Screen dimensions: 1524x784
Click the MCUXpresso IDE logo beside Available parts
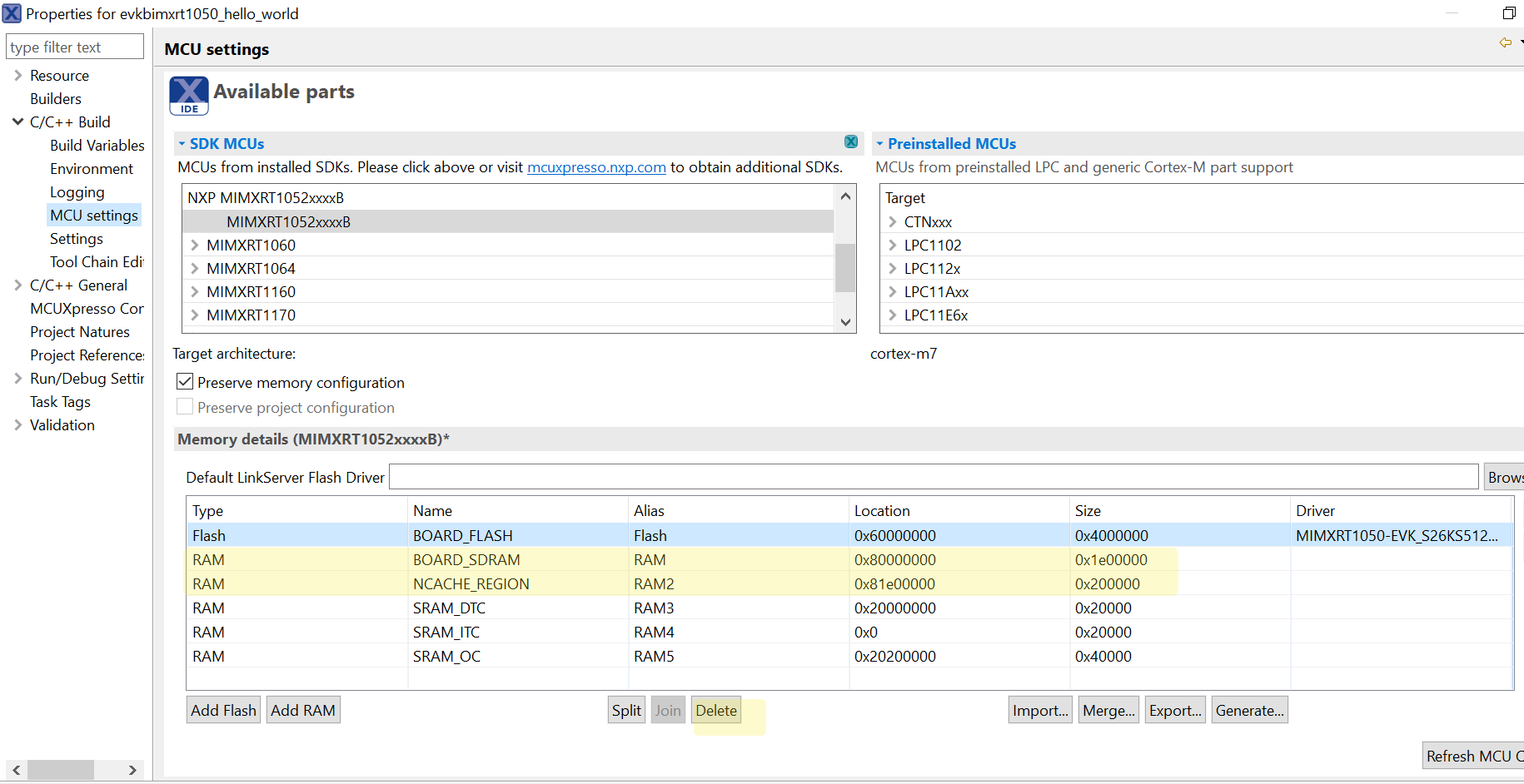pyautogui.click(x=188, y=95)
